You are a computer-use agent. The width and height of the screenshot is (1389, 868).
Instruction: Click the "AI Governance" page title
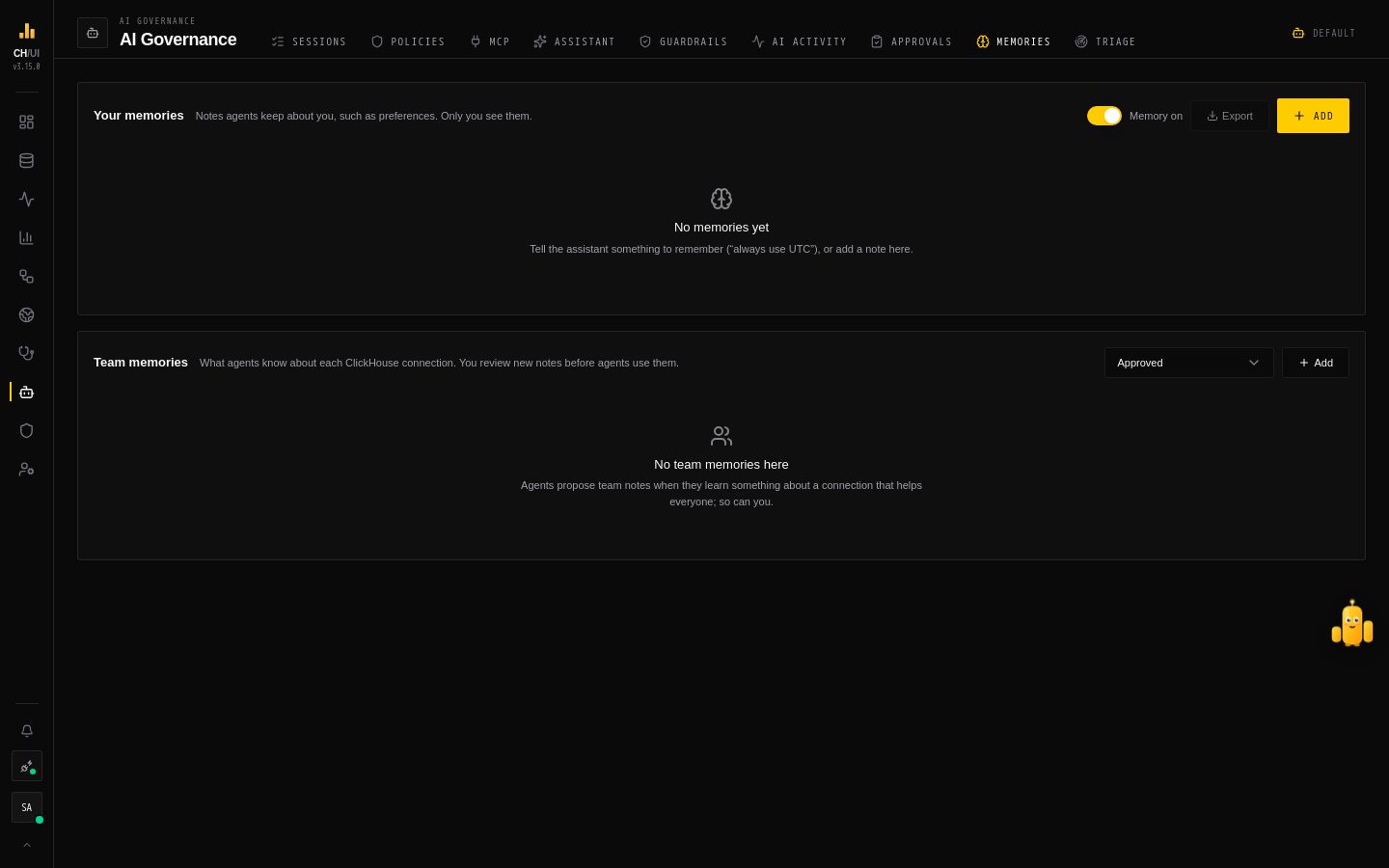(178, 40)
